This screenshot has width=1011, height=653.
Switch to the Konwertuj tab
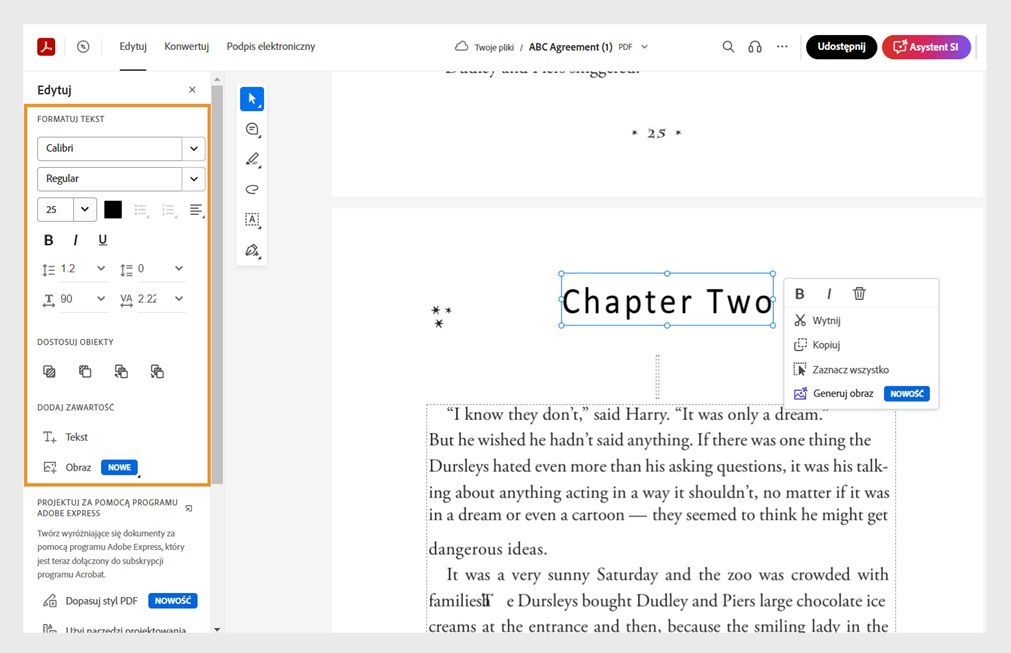click(186, 46)
